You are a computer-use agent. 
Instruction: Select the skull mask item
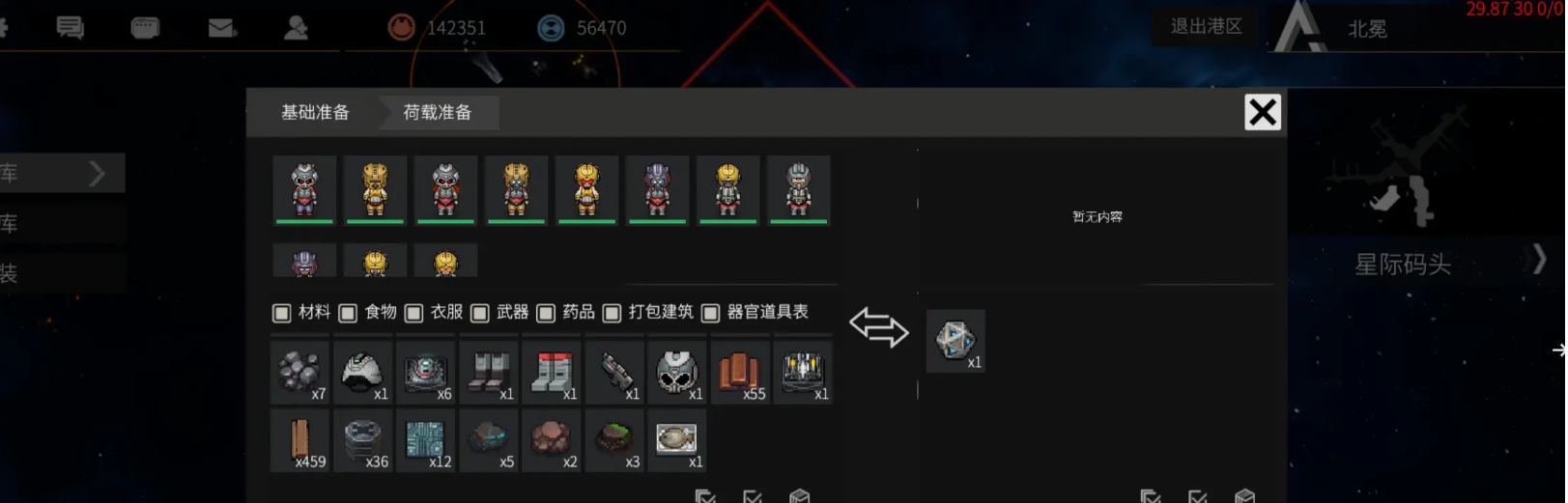click(x=677, y=372)
